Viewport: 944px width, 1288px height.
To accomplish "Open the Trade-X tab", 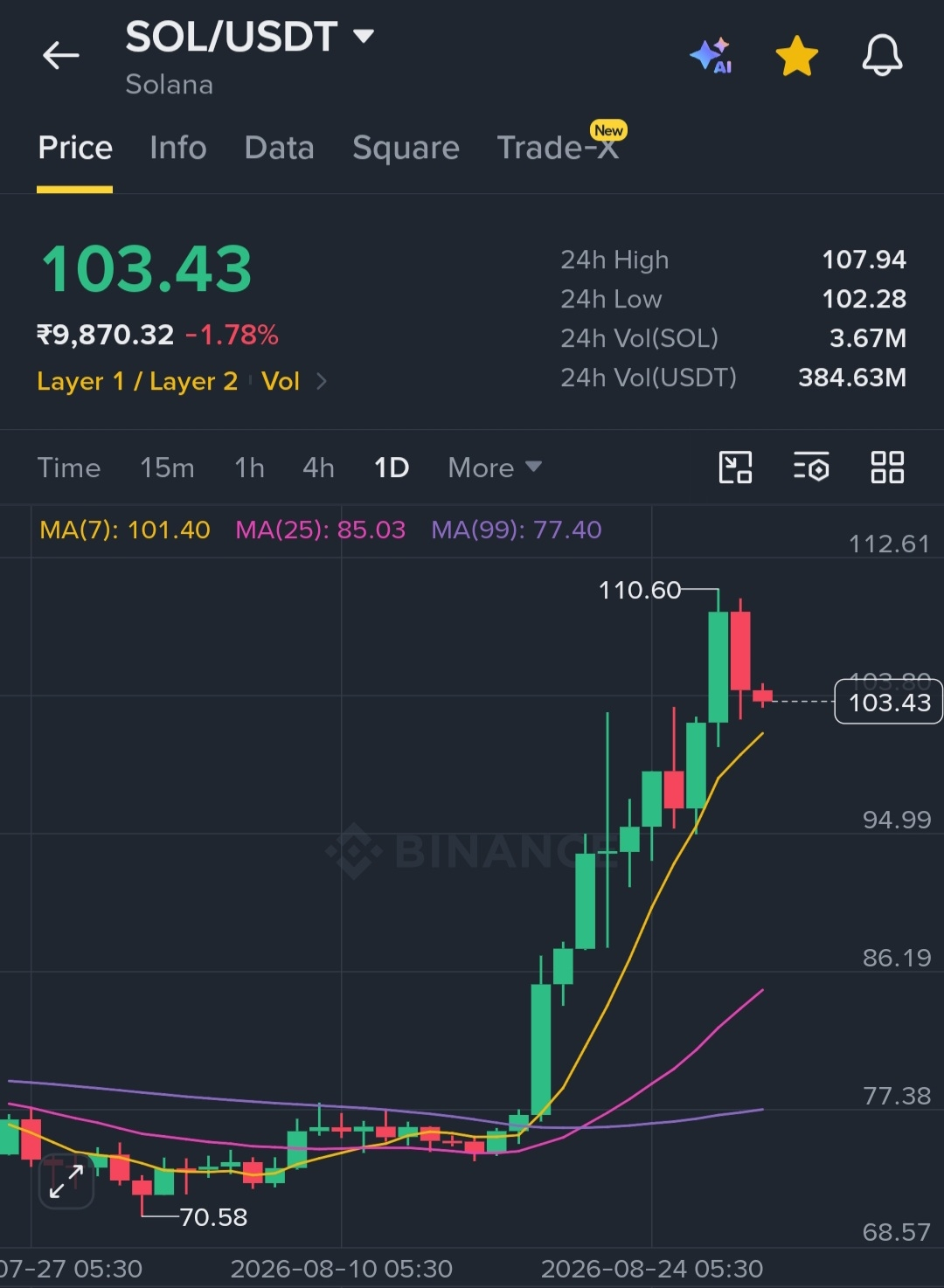I will (558, 147).
